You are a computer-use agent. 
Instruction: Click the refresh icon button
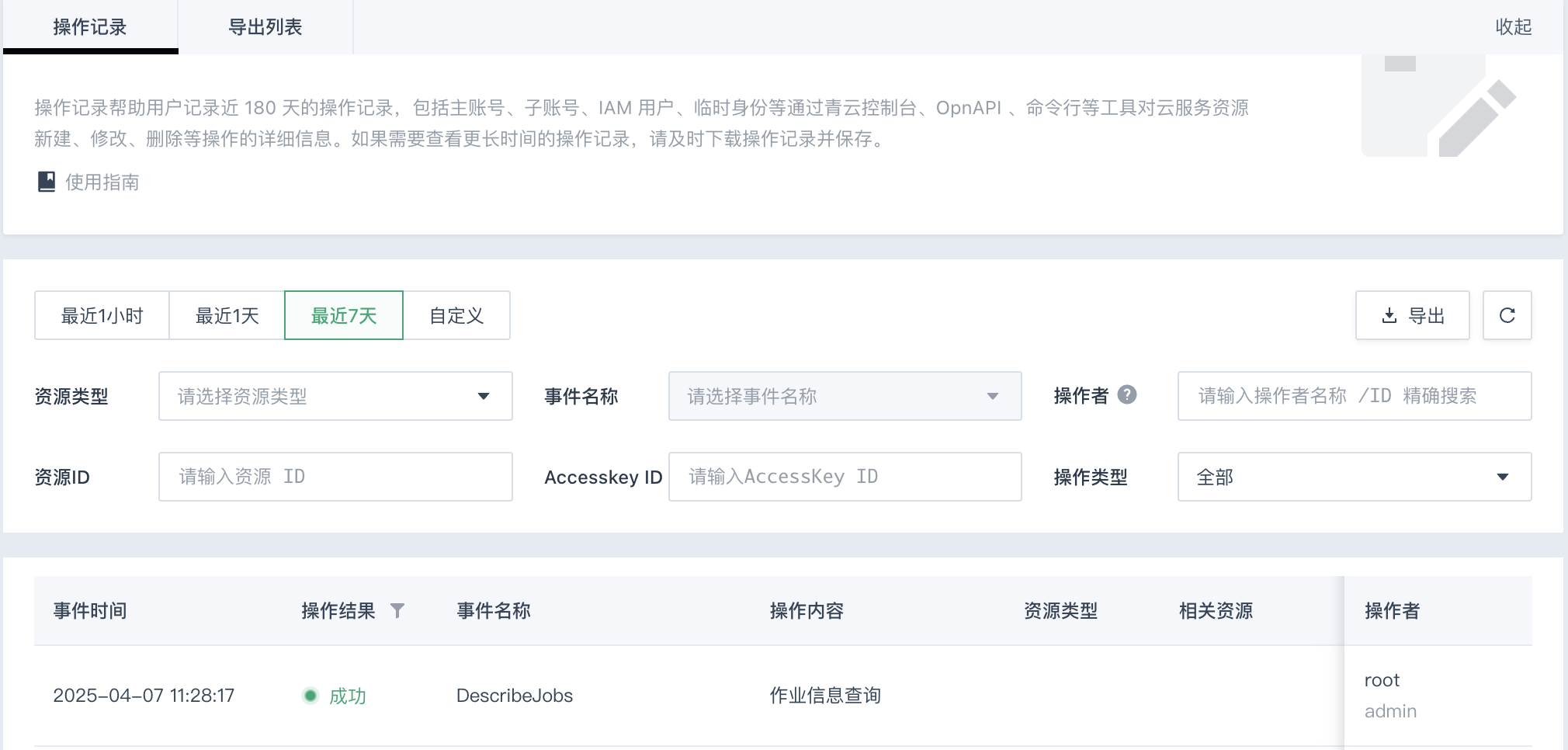[1507, 315]
